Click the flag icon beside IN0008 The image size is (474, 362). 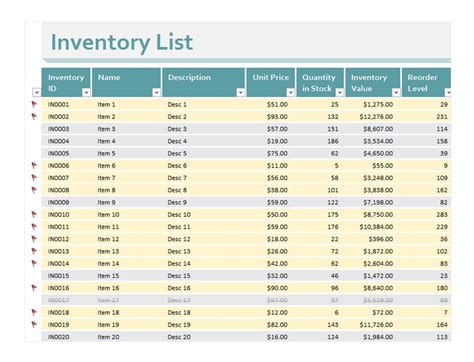coord(34,190)
